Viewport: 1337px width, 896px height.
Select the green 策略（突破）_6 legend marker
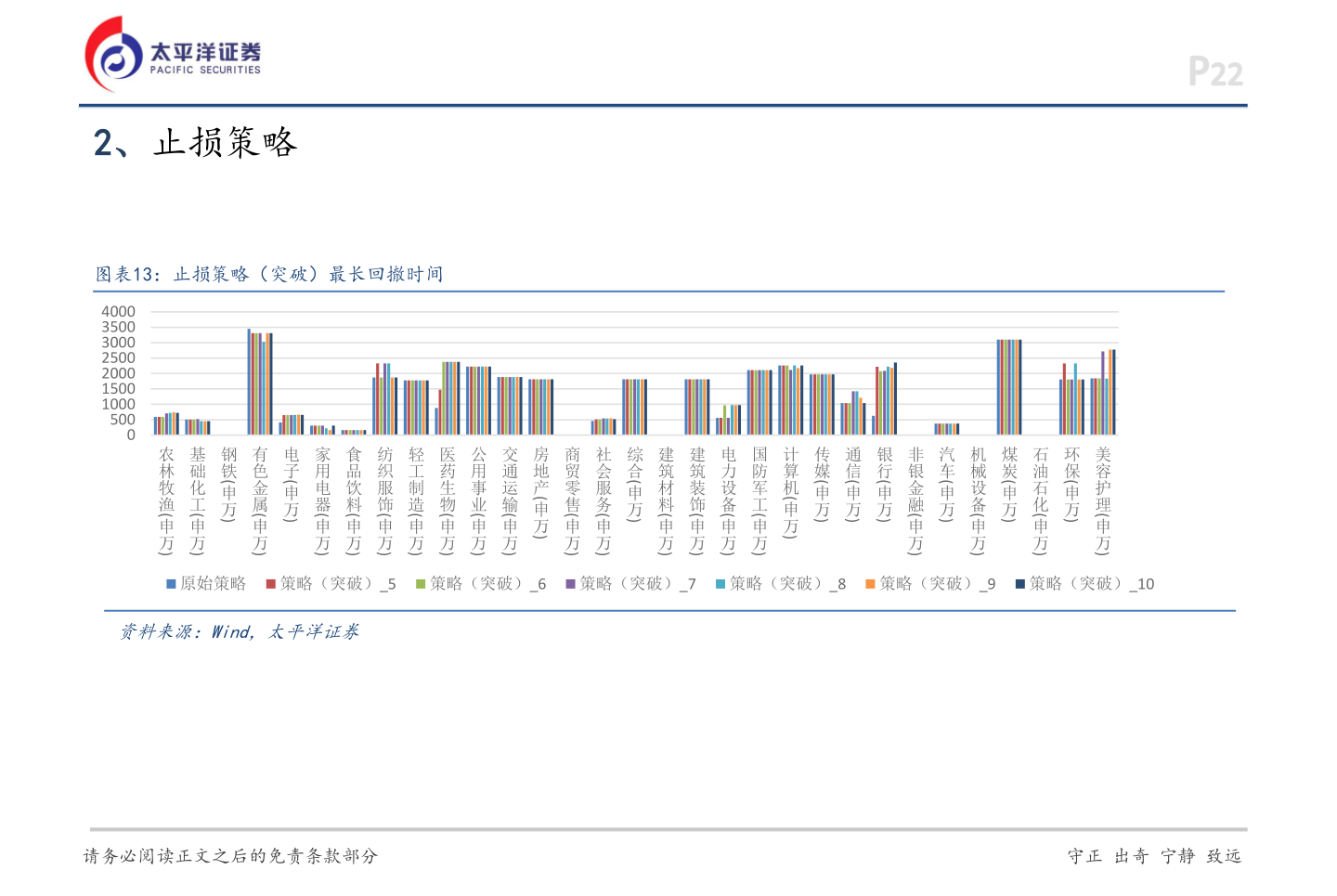[x=421, y=584]
